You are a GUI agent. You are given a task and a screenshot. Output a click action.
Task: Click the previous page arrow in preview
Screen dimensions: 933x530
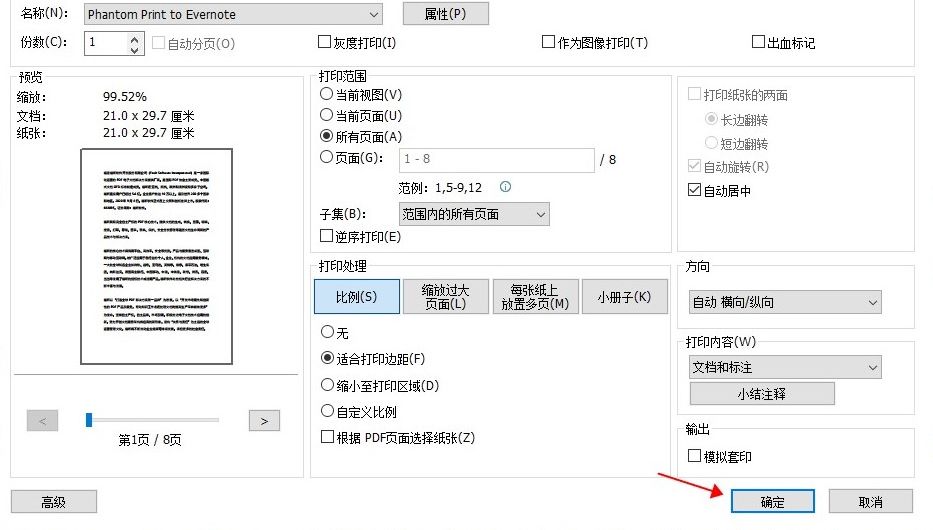tap(42, 421)
